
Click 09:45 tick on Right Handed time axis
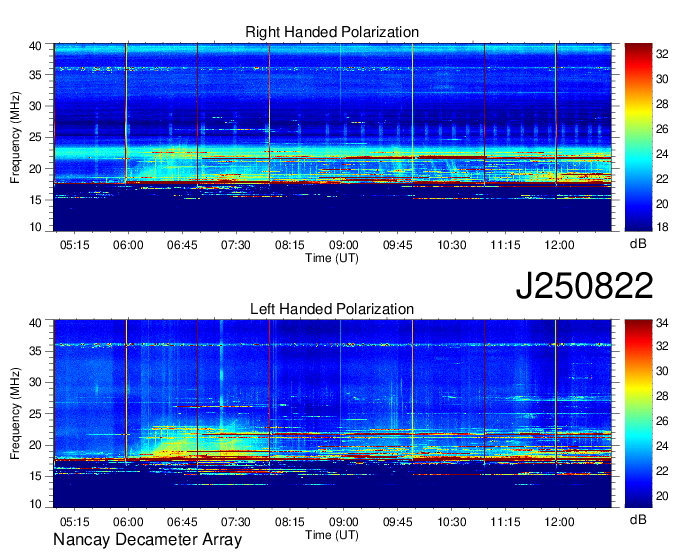(398, 245)
